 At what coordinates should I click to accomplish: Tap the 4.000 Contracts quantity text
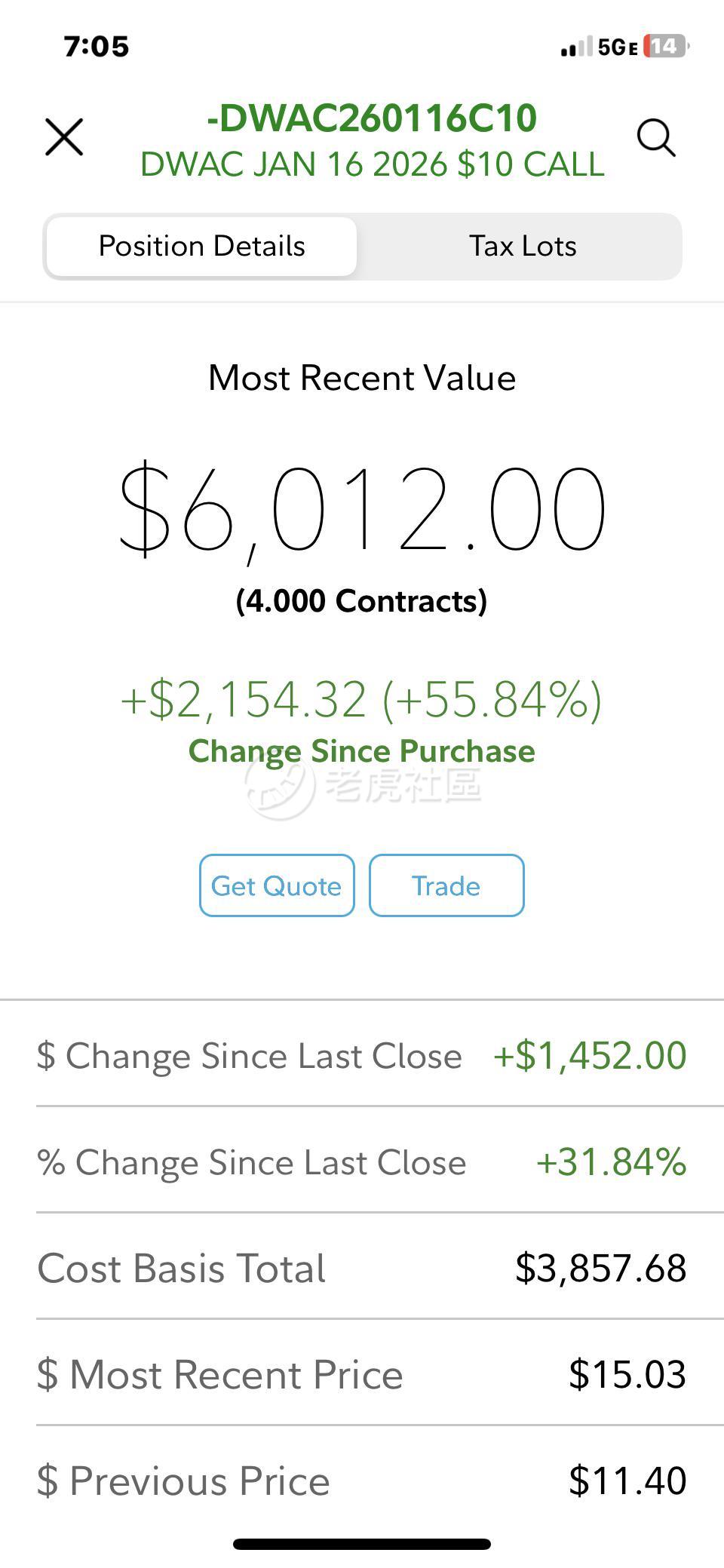click(361, 601)
